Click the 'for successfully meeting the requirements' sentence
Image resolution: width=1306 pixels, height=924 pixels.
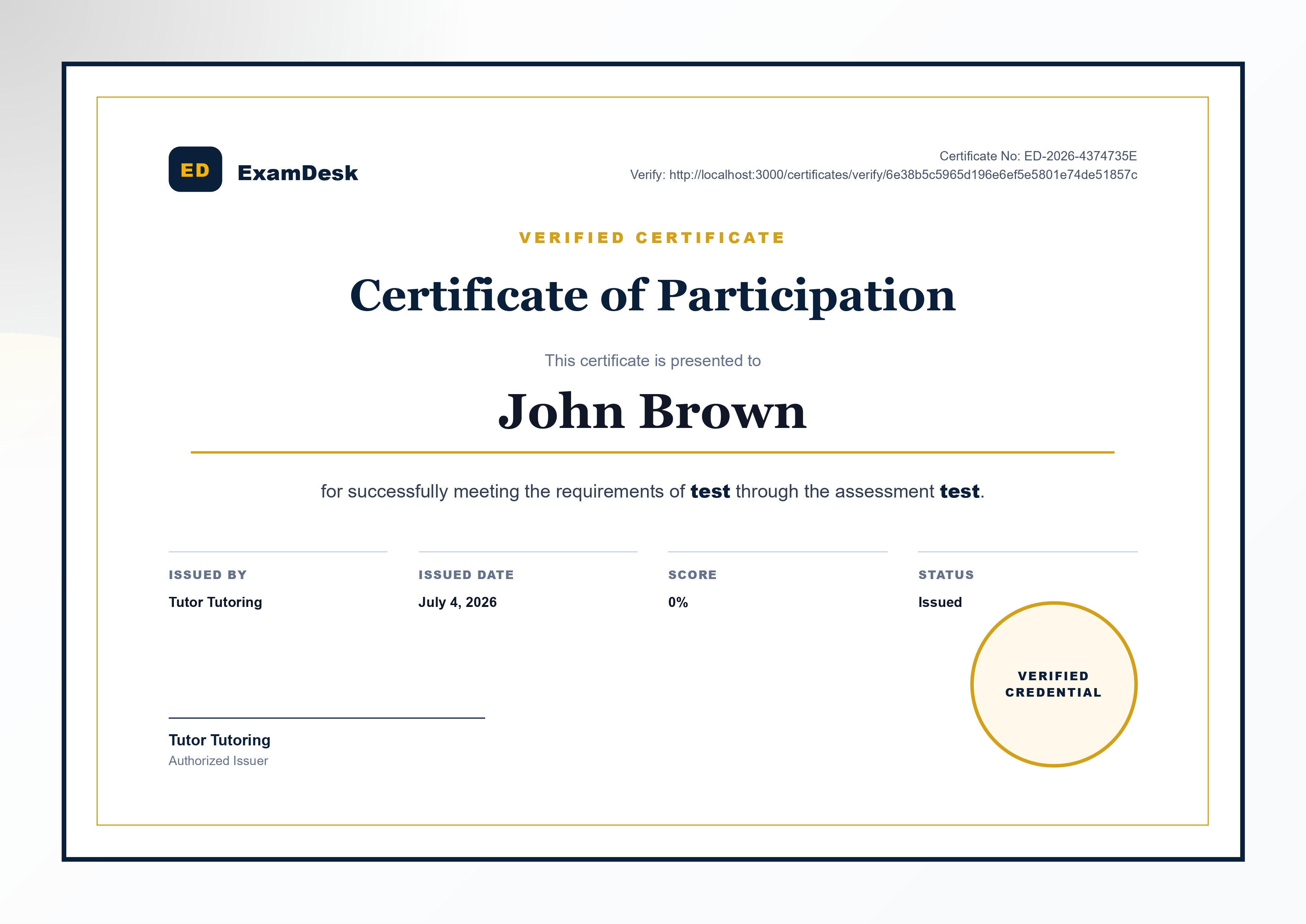(653, 491)
